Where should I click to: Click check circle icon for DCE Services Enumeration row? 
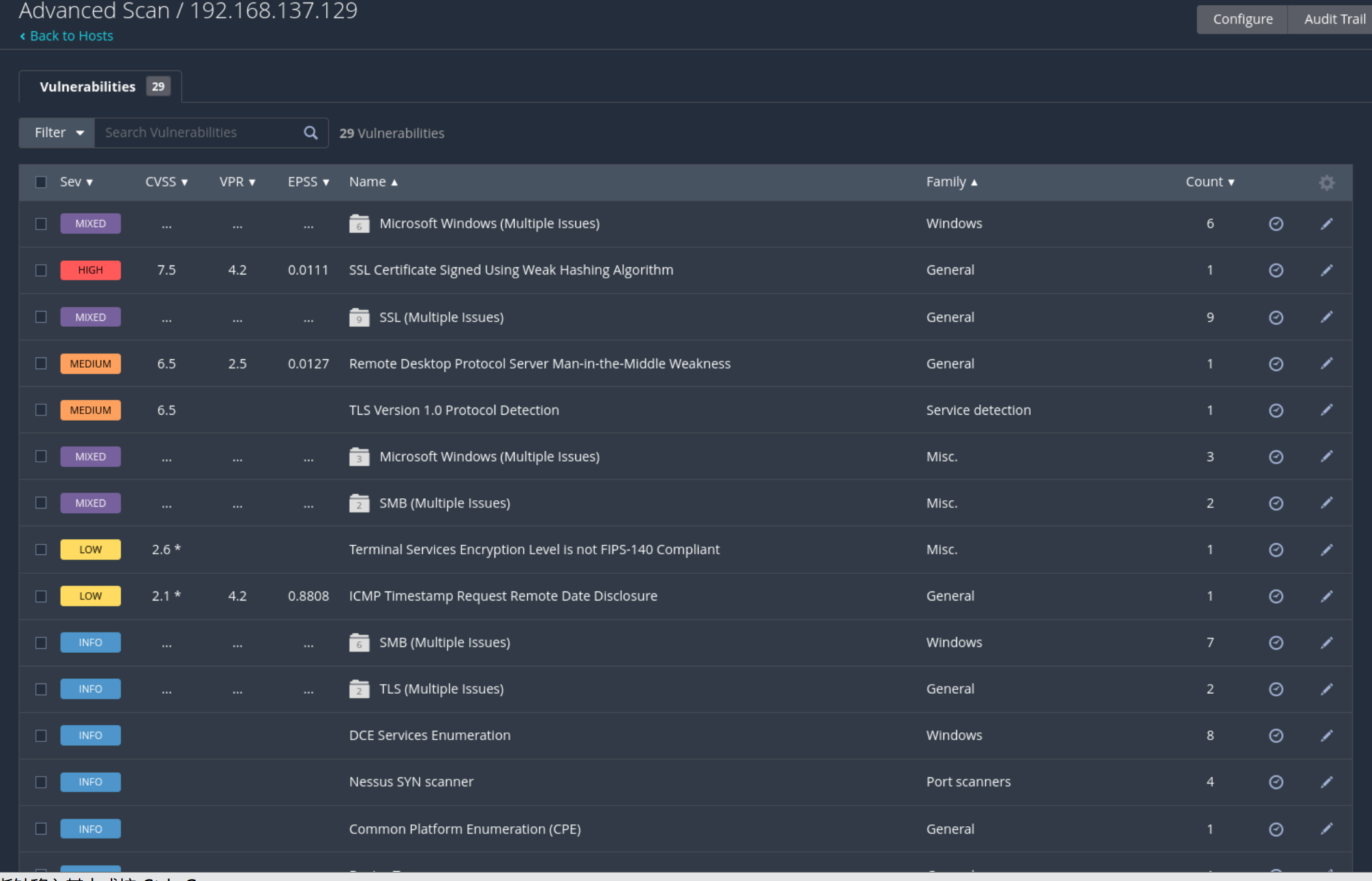(x=1276, y=736)
